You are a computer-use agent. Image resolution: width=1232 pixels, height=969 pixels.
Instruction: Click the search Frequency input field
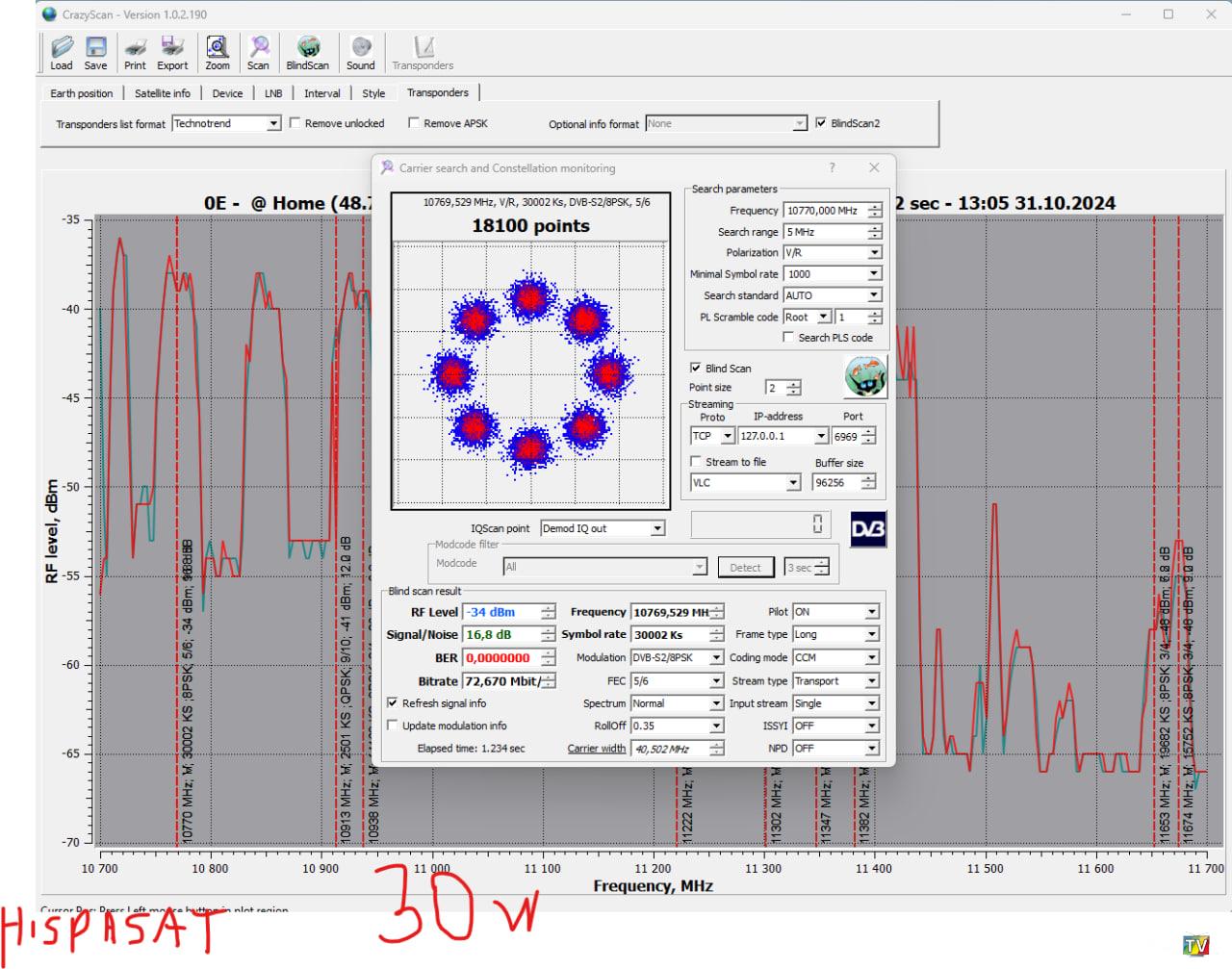[824, 211]
